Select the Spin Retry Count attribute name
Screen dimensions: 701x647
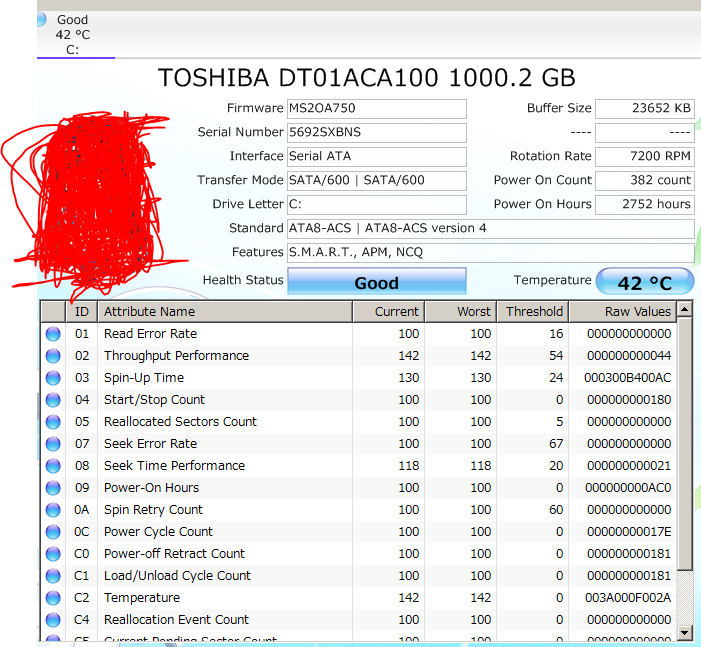click(153, 509)
